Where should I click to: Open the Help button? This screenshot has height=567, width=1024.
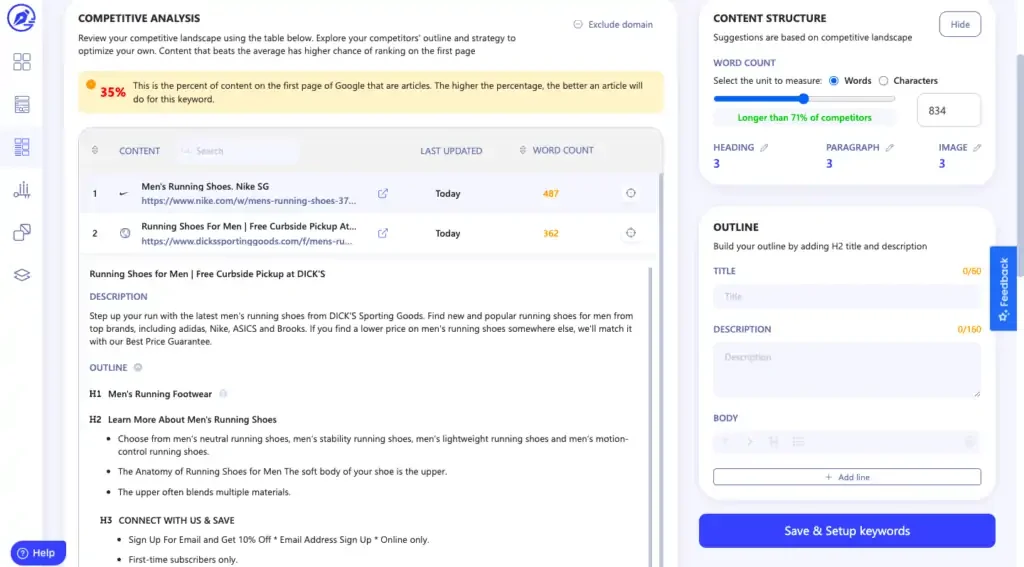pos(38,553)
